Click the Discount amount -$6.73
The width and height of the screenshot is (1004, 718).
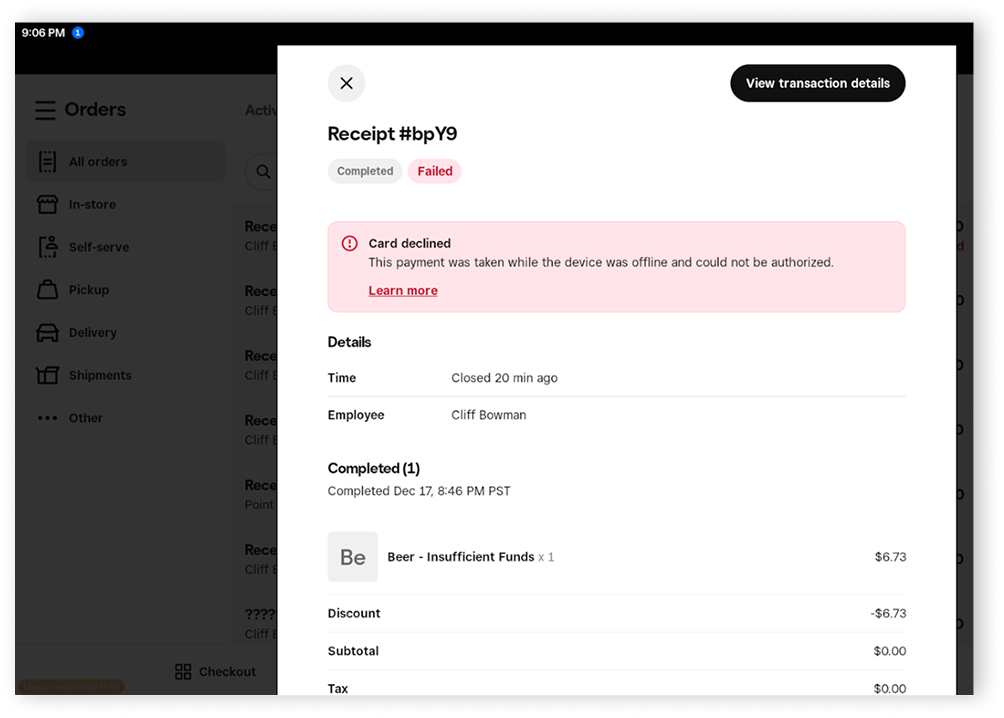tap(888, 613)
